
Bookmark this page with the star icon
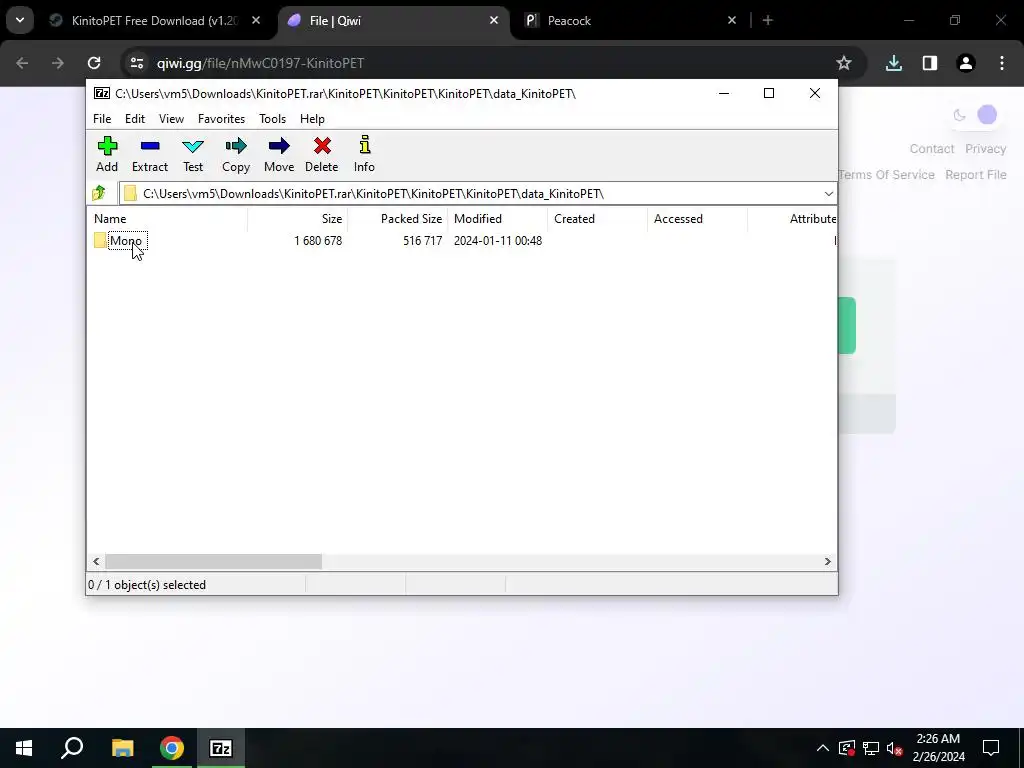[844, 63]
